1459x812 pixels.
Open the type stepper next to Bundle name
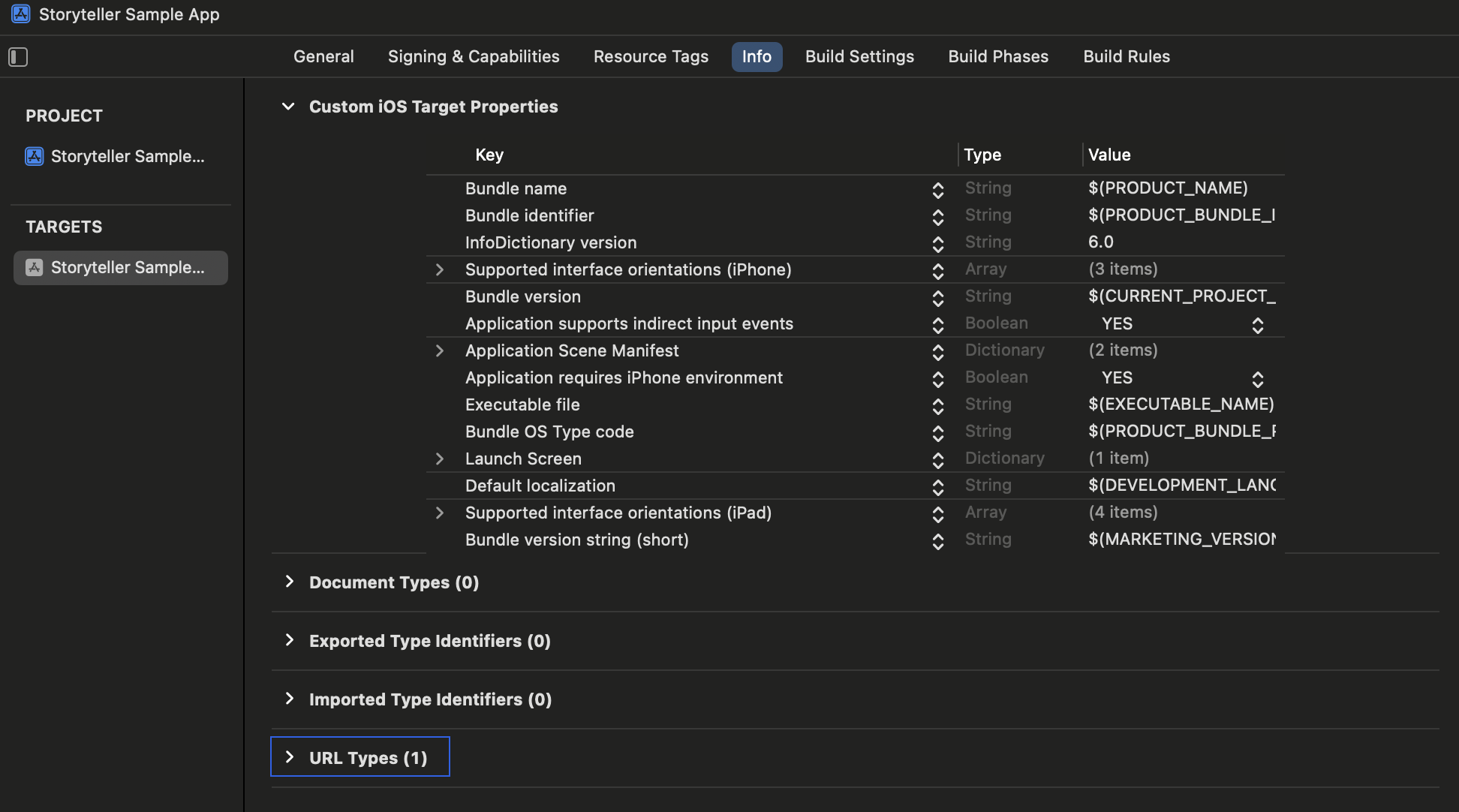[x=939, y=190]
